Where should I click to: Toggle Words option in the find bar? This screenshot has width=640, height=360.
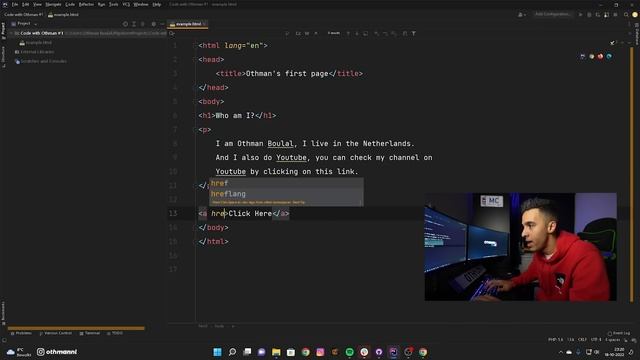click(x=307, y=33)
